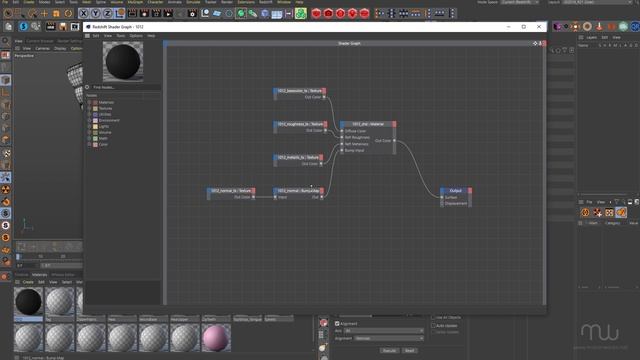640x360 pixels.
Task: Click the cube object icon in left sidebar
Action: (x=6, y=80)
